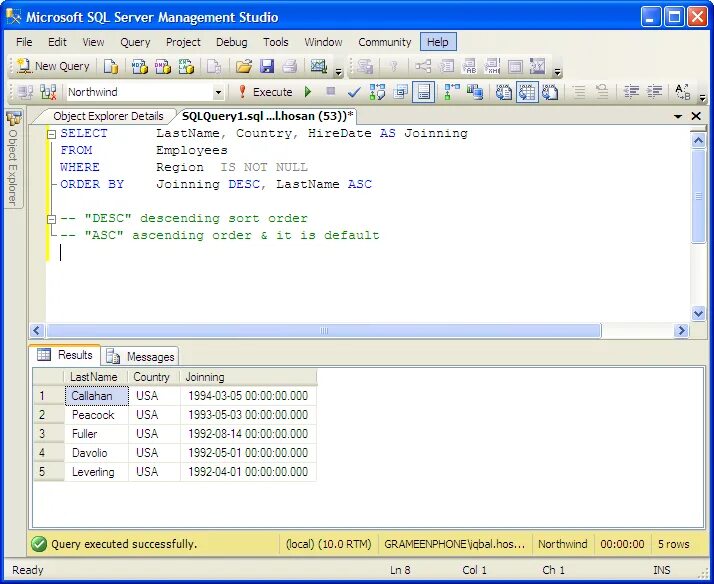The image size is (714, 584).
Task: Click Specify Values for Template Parameters icon
Action: point(683,92)
